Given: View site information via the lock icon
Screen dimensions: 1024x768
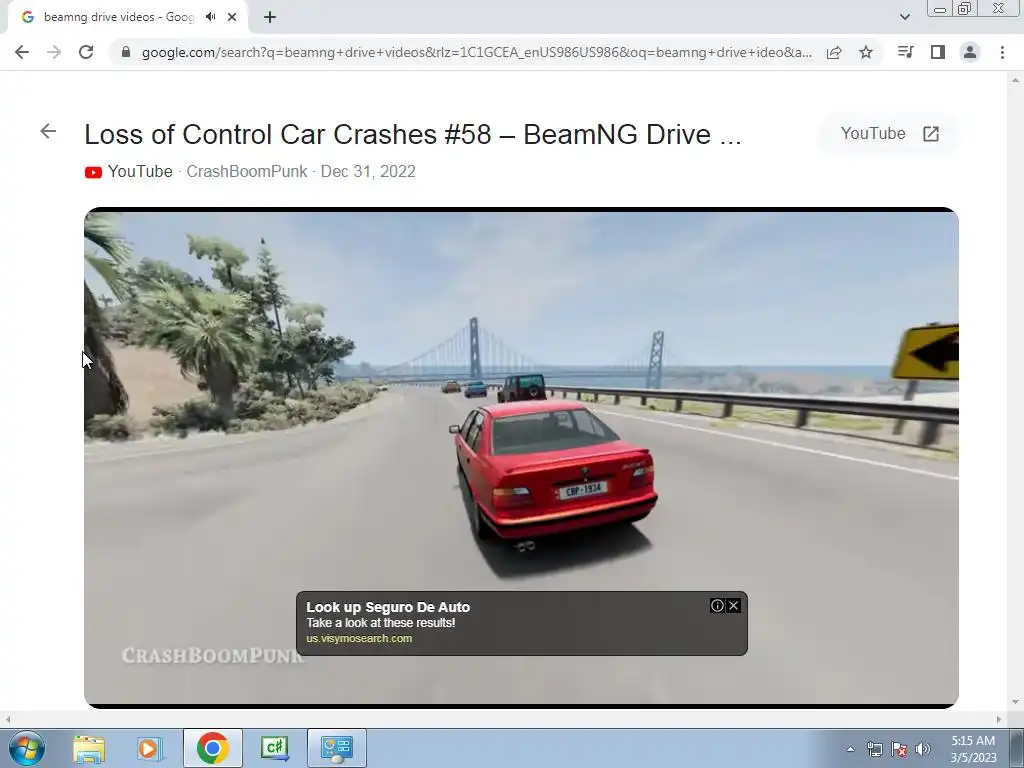Looking at the screenshot, I should (126, 52).
